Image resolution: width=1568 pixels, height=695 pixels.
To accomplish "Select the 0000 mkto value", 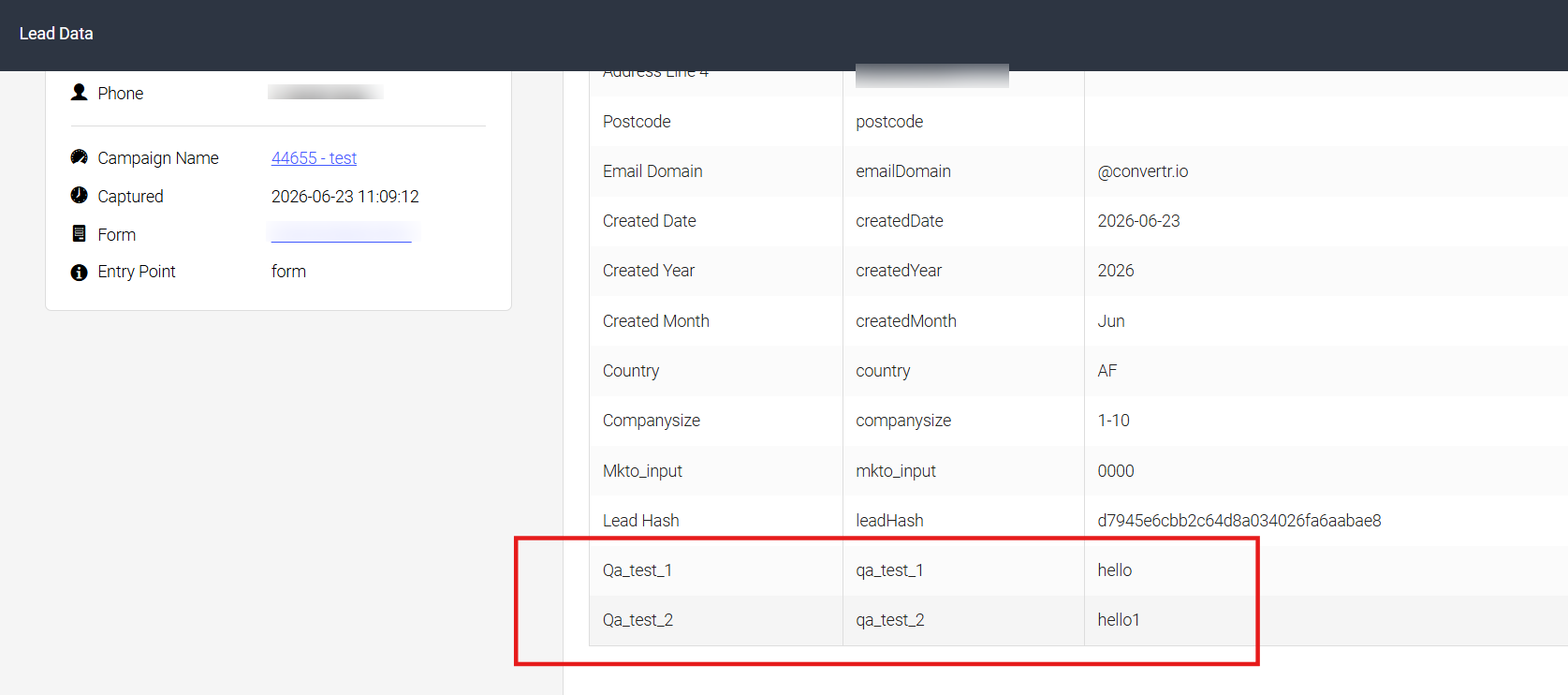I will [x=1116, y=471].
